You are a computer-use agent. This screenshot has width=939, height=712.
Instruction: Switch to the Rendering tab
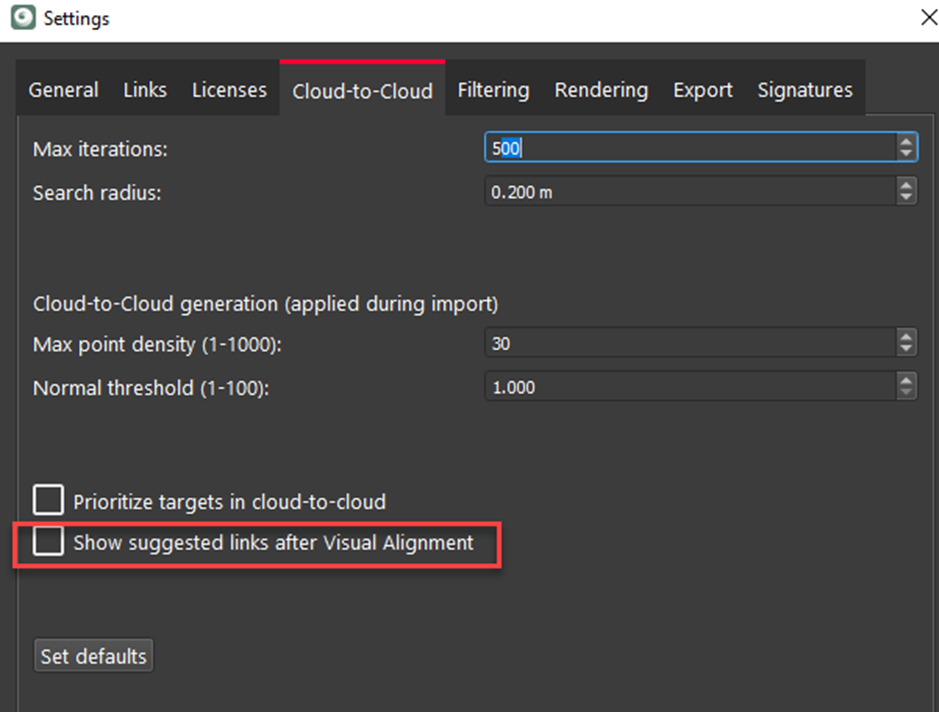pyautogui.click(x=601, y=90)
